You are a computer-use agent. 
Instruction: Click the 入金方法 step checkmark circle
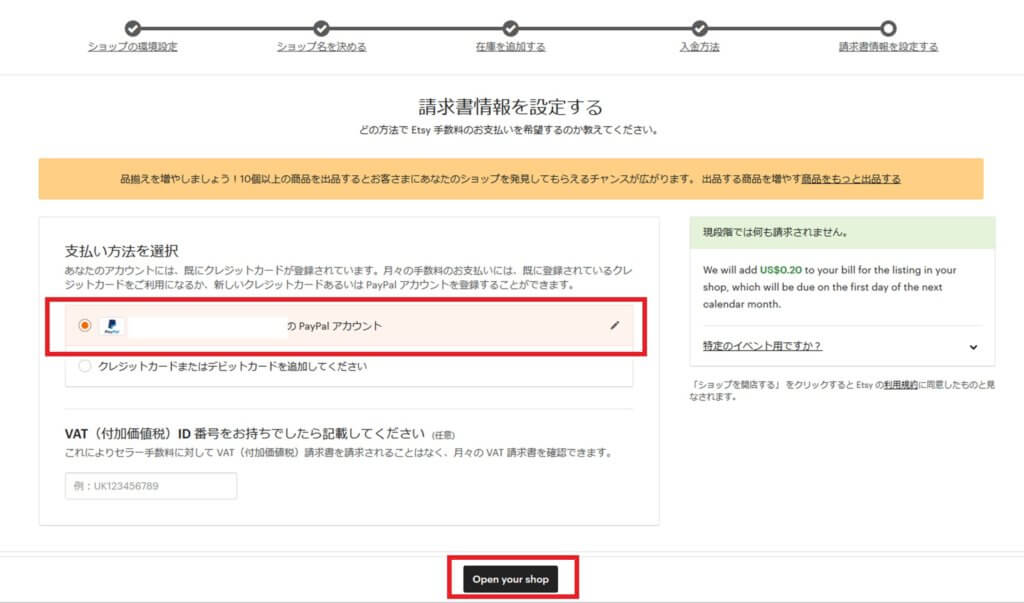coord(699,28)
